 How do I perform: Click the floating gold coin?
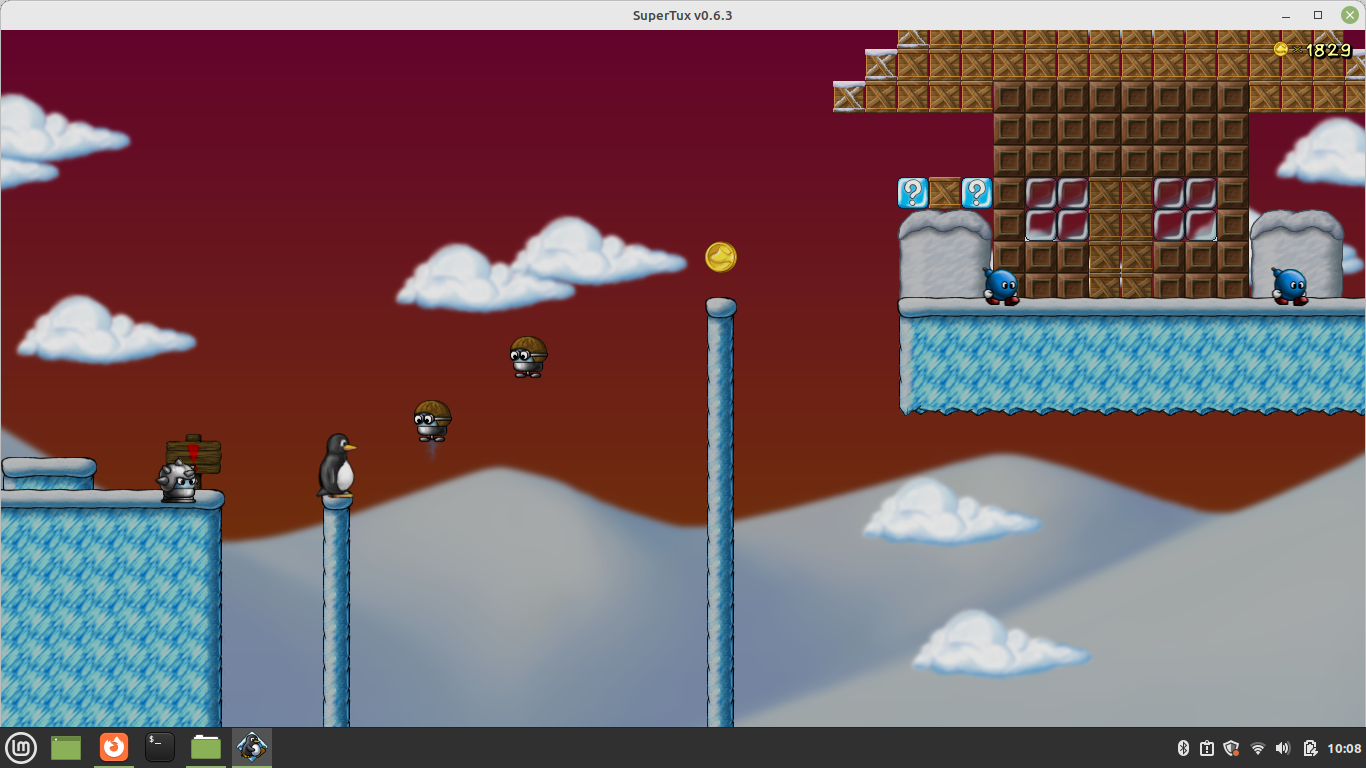tap(721, 257)
